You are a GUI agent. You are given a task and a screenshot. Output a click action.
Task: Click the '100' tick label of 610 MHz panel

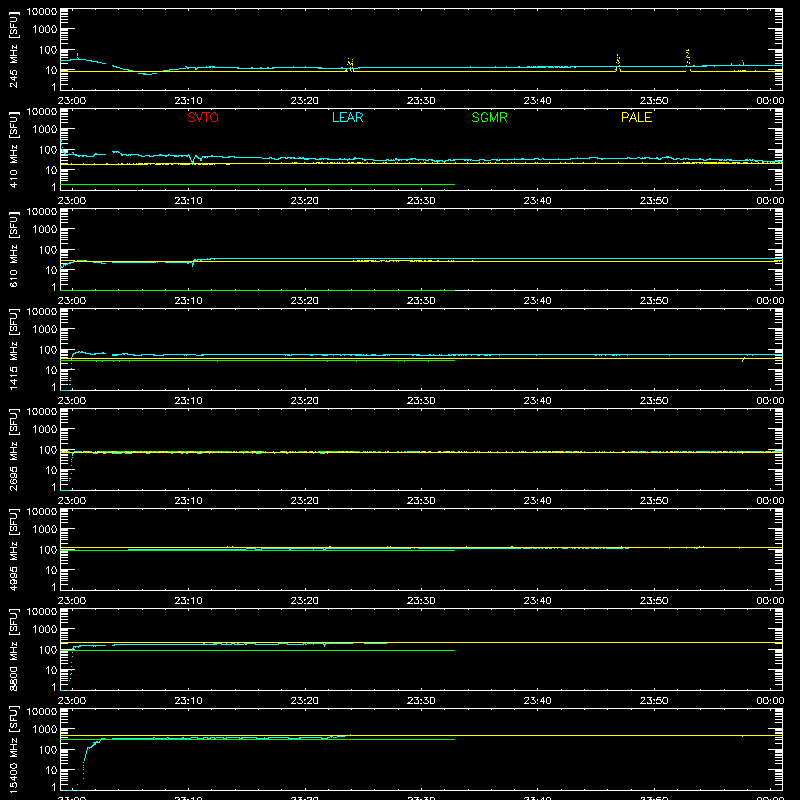pos(48,249)
